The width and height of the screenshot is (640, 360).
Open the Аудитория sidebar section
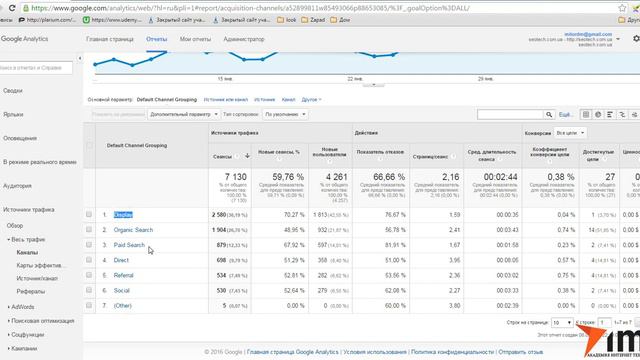click(x=17, y=186)
